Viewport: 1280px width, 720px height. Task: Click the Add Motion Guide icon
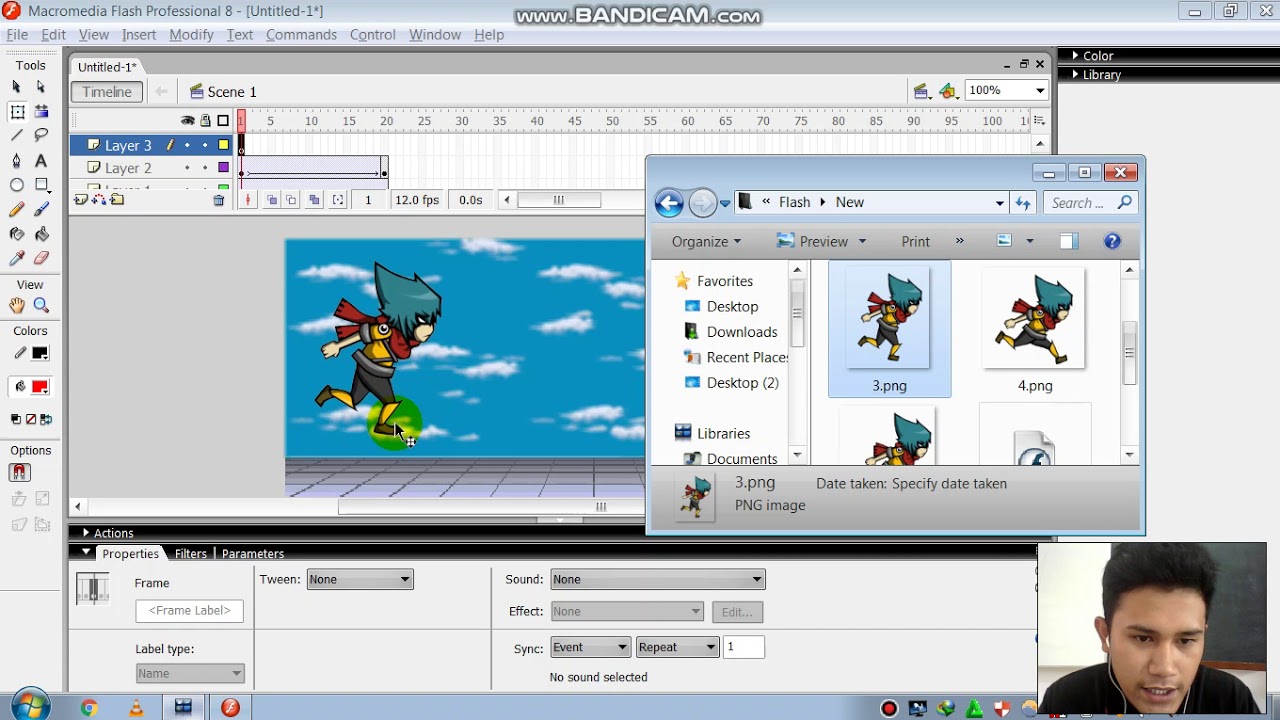pyautogui.click(x=99, y=200)
